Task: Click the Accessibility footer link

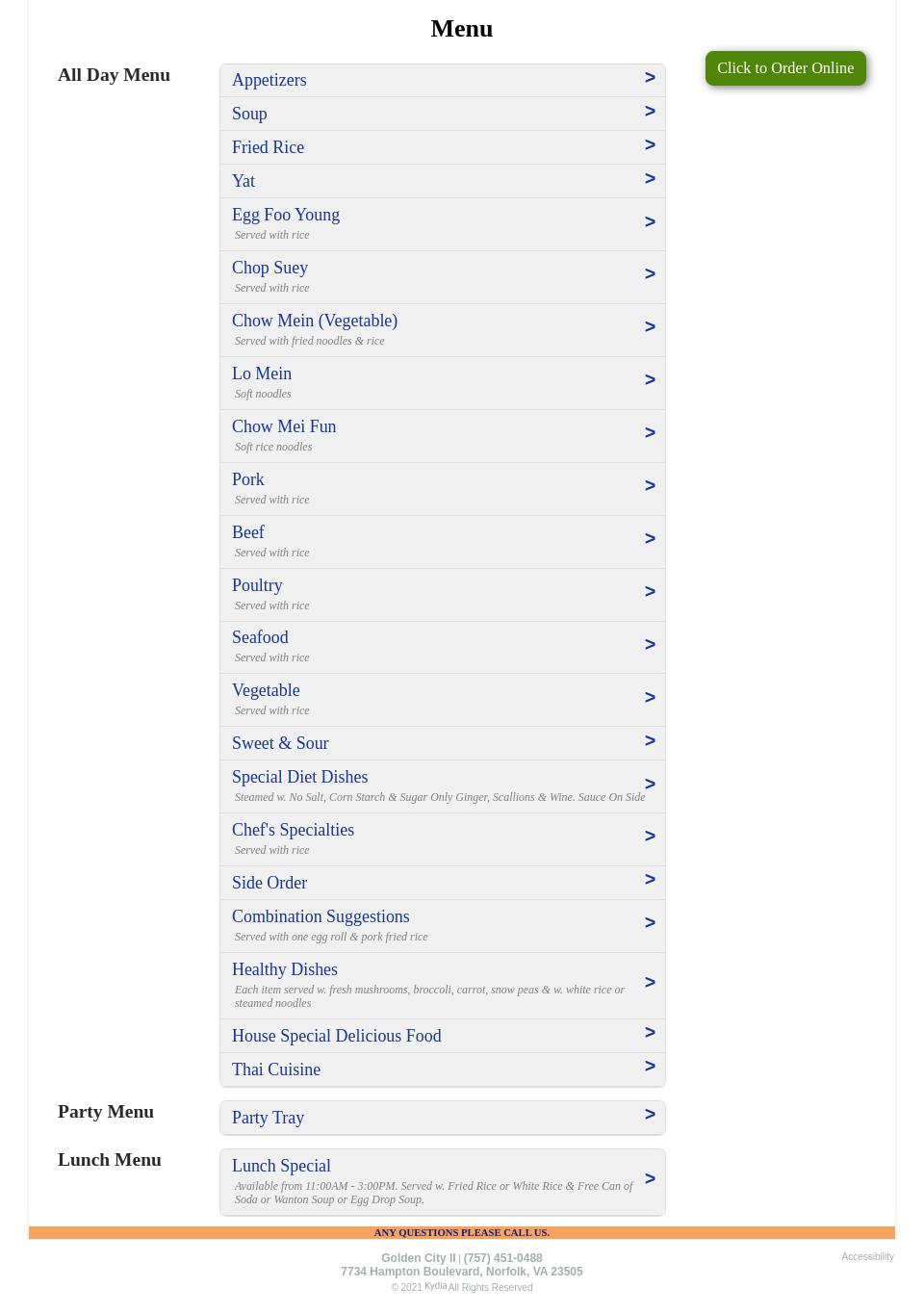Action: tap(867, 1256)
